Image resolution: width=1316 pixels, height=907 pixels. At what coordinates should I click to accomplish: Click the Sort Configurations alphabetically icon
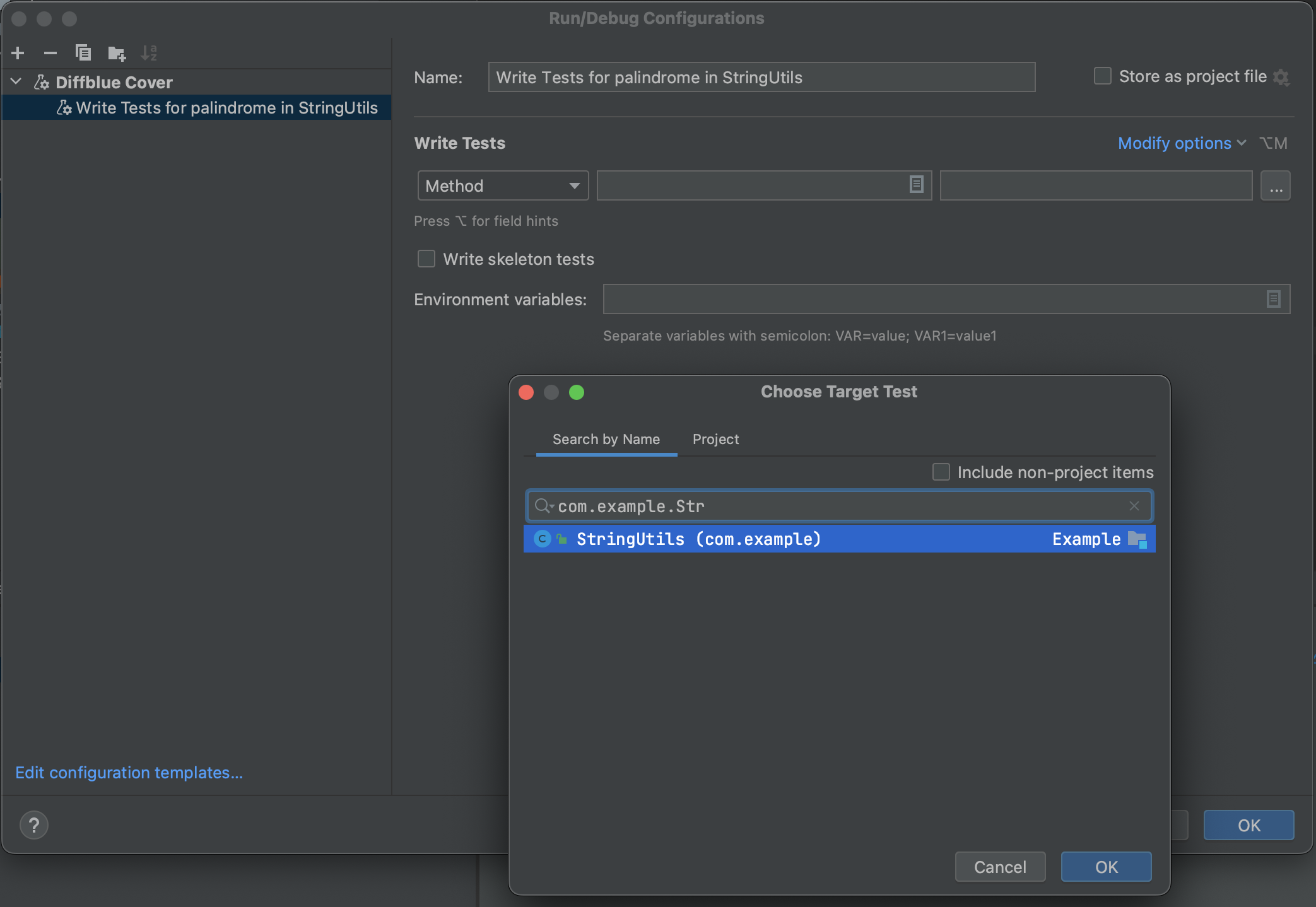click(149, 53)
